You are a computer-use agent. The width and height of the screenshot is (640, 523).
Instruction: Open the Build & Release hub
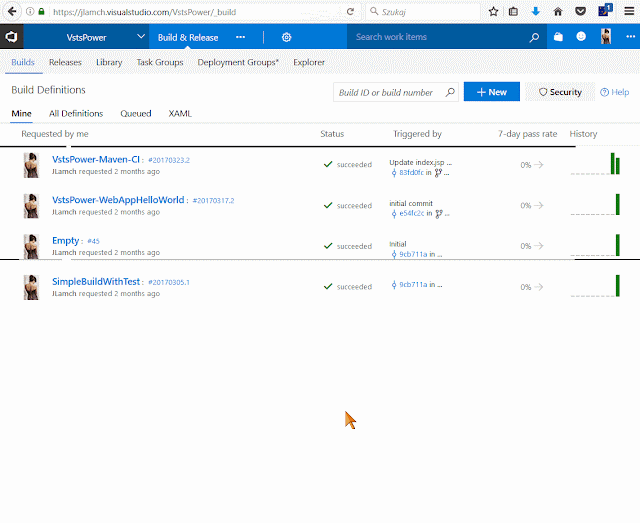pyautogui.click(x=188, y=37)
